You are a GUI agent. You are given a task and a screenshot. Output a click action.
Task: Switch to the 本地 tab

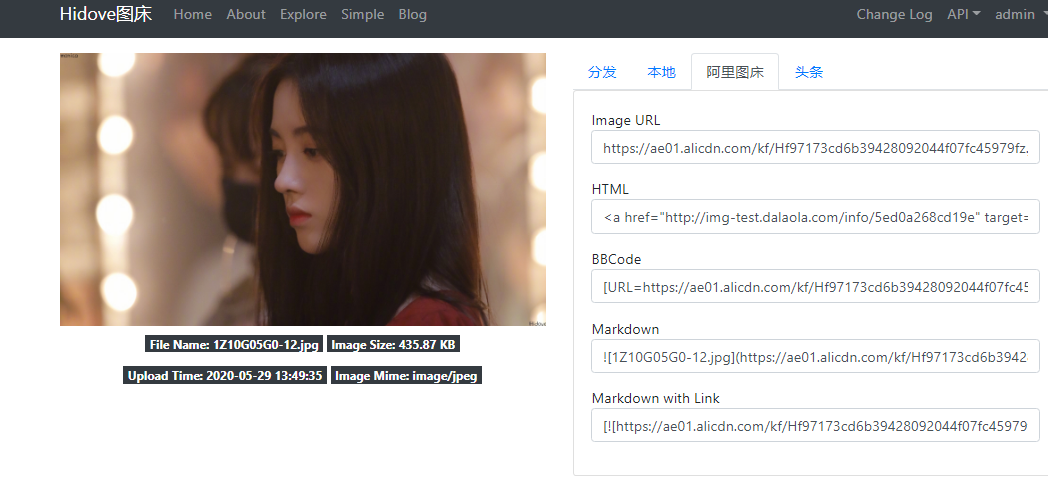click(x=662, y=72)
